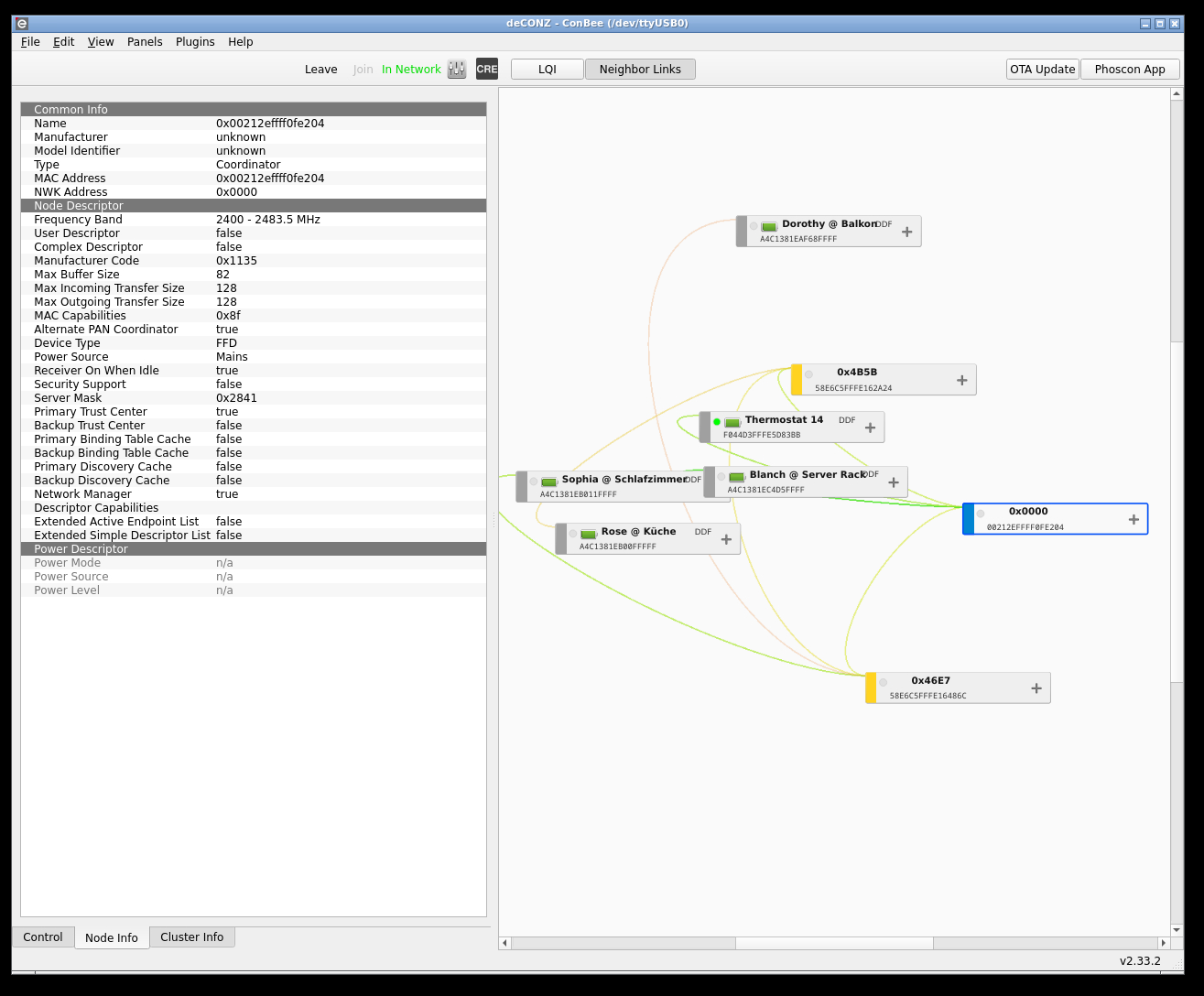Click the yellow stripe on node 0x4B5B
Screen dimensions: 1204x996
pyautogui.click(x=797, y=380)
